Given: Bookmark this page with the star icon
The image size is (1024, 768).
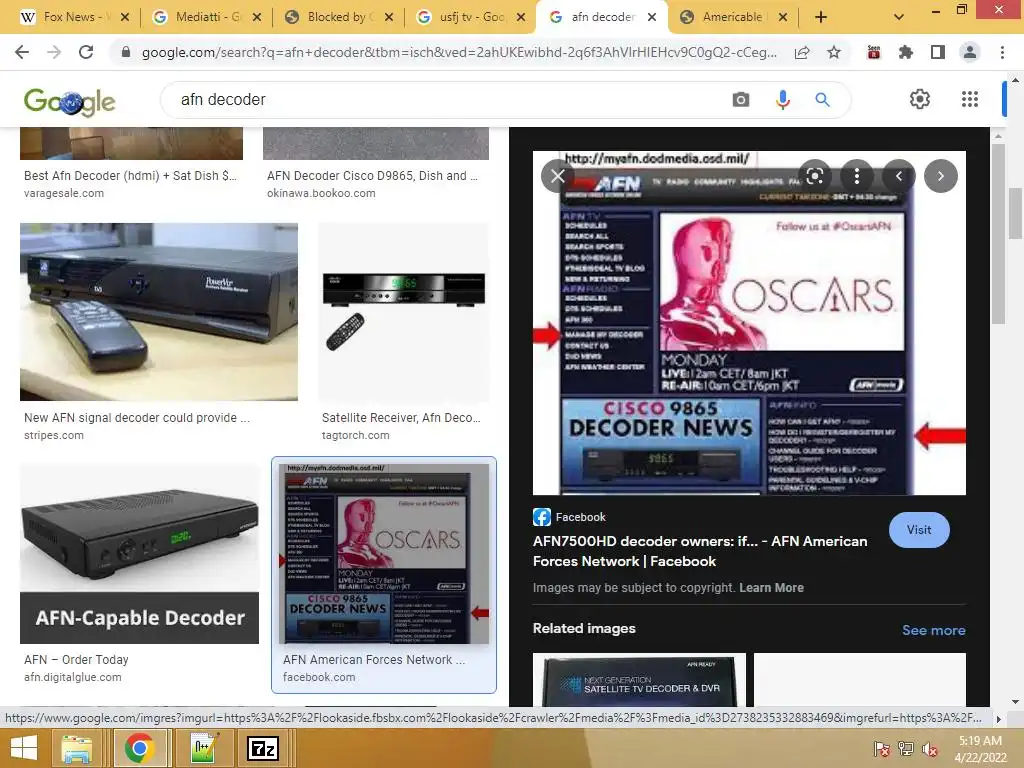Looking at the screenshot, I should 834,52.
